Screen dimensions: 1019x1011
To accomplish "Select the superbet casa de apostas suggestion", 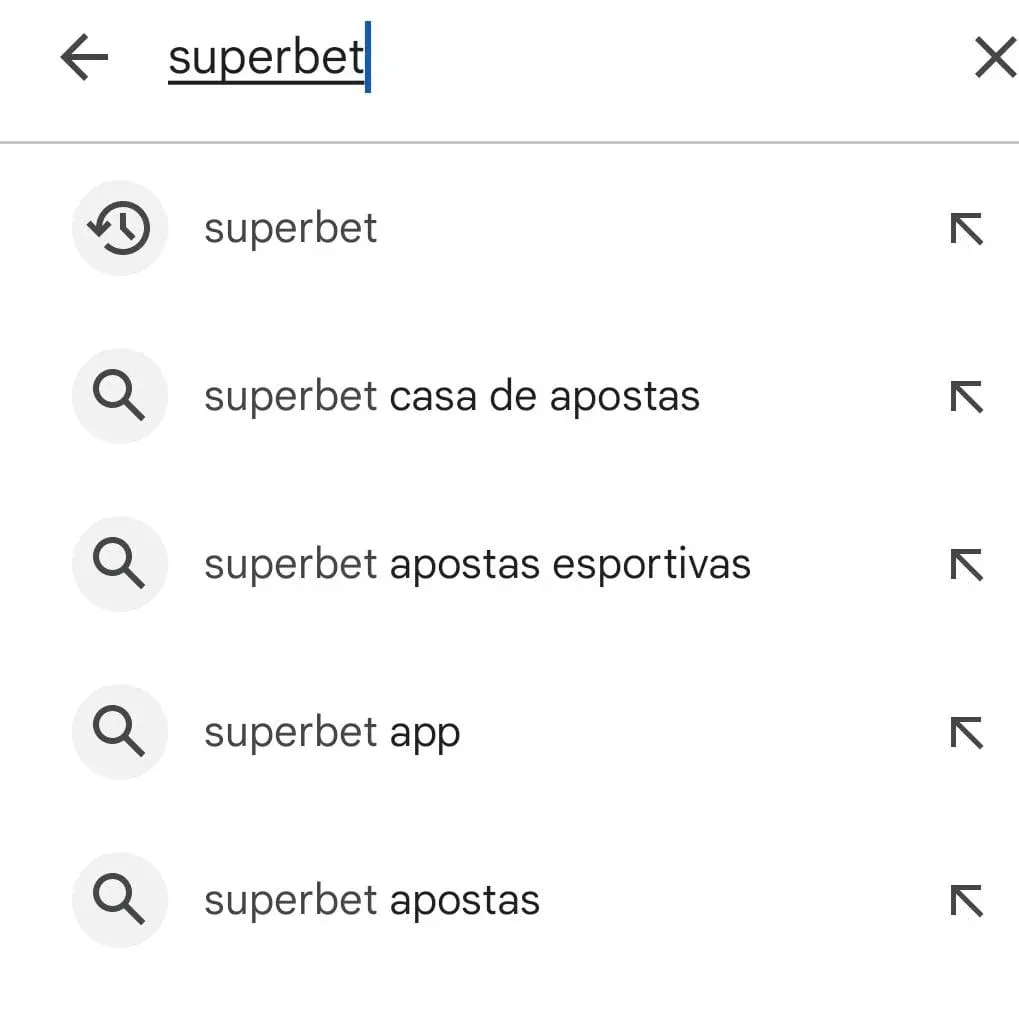I will (451, 396).
